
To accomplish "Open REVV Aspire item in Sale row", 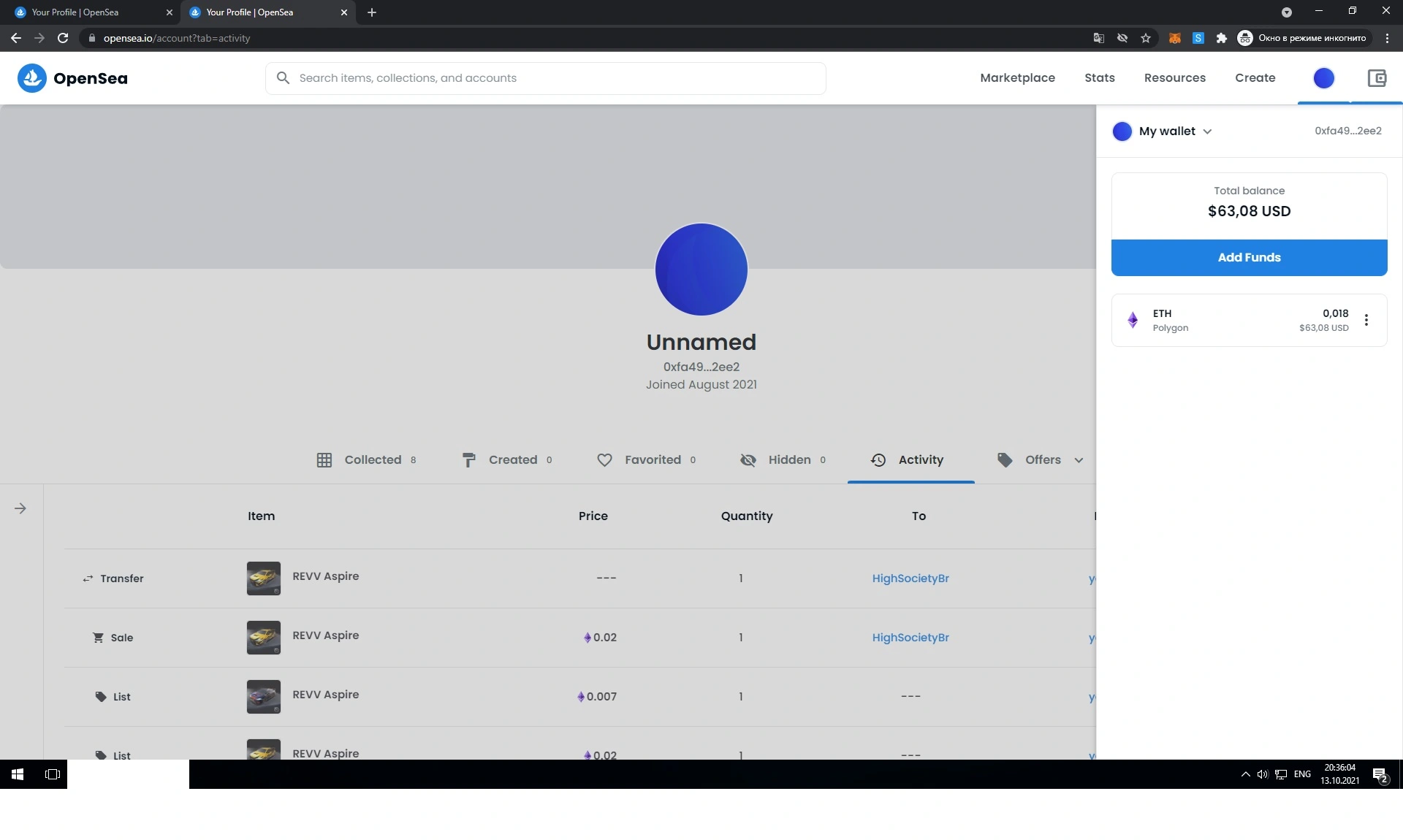I will (325, 635).
